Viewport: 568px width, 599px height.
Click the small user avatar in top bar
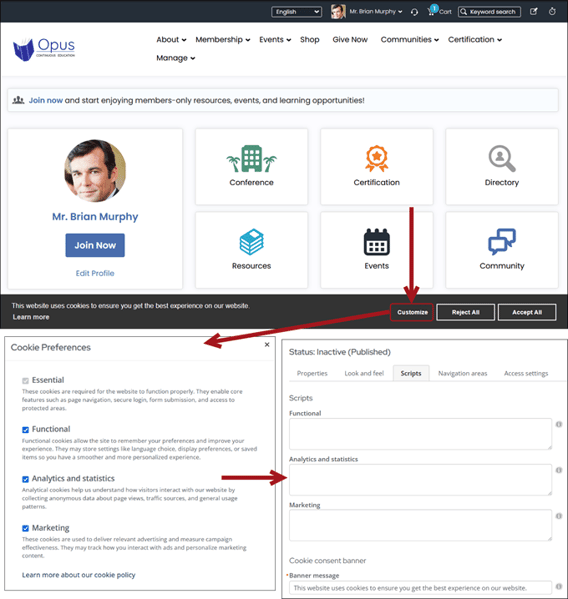tap(338, 11)
